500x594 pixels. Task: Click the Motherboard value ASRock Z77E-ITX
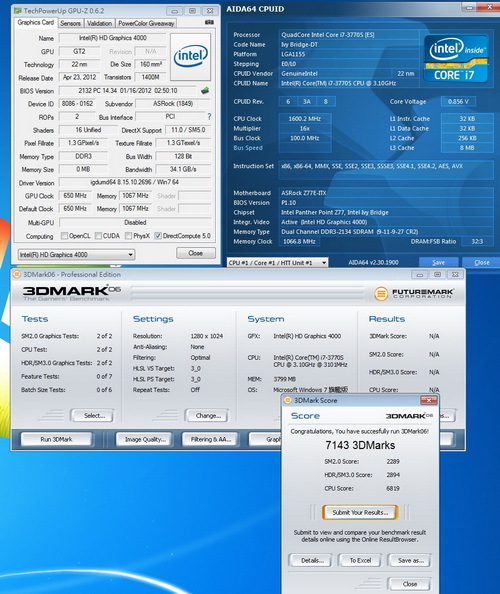(386, 193)
